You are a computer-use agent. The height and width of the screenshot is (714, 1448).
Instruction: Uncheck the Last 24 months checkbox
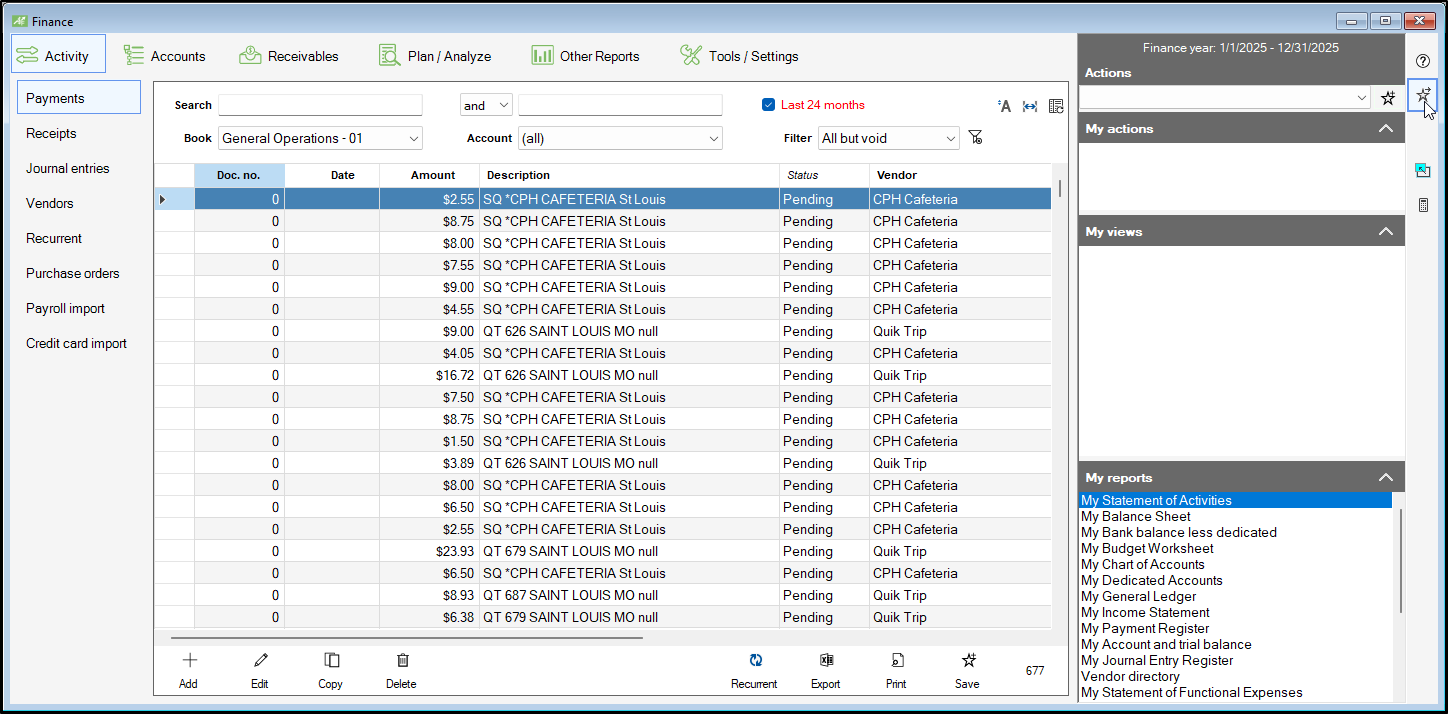coord(768,105)
